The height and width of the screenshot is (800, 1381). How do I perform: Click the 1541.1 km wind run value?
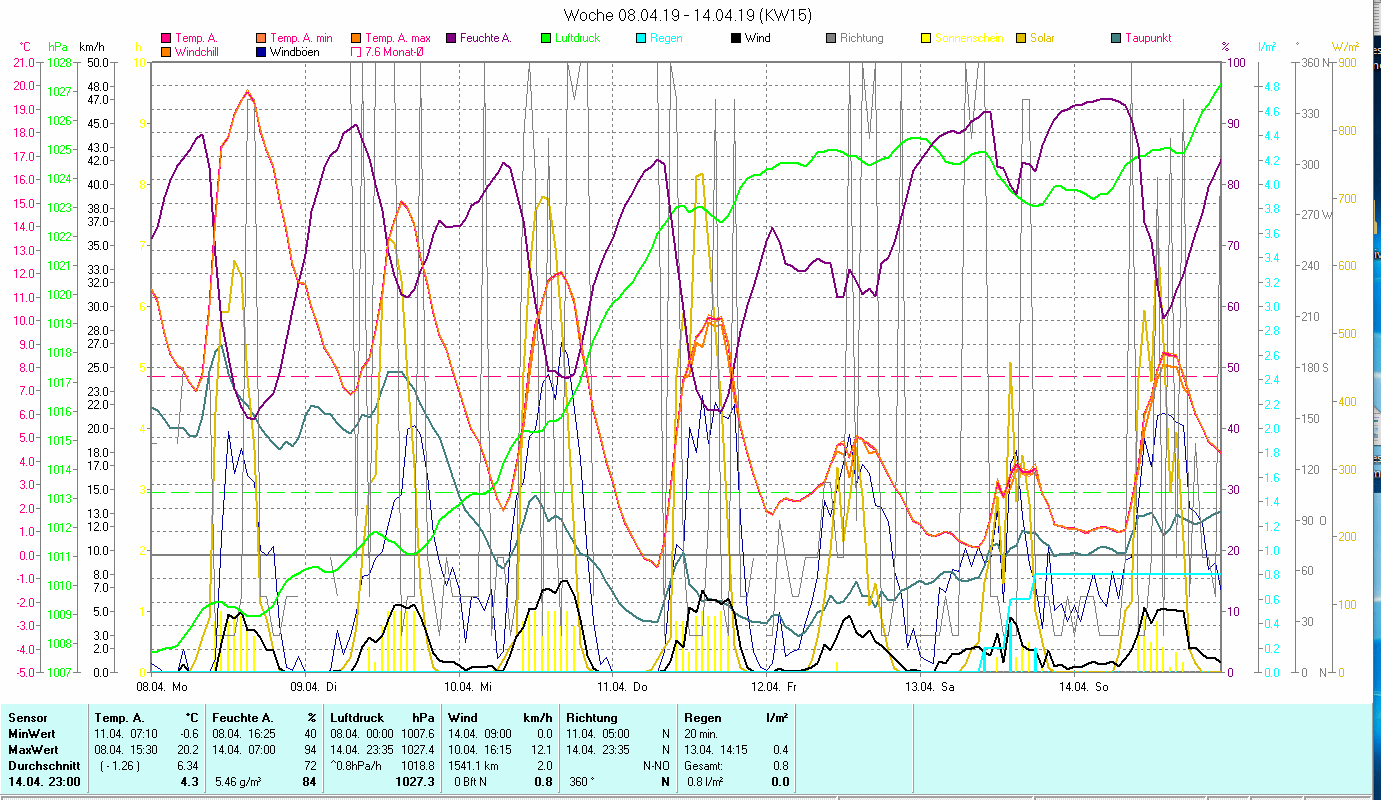[x=474, y=766]
